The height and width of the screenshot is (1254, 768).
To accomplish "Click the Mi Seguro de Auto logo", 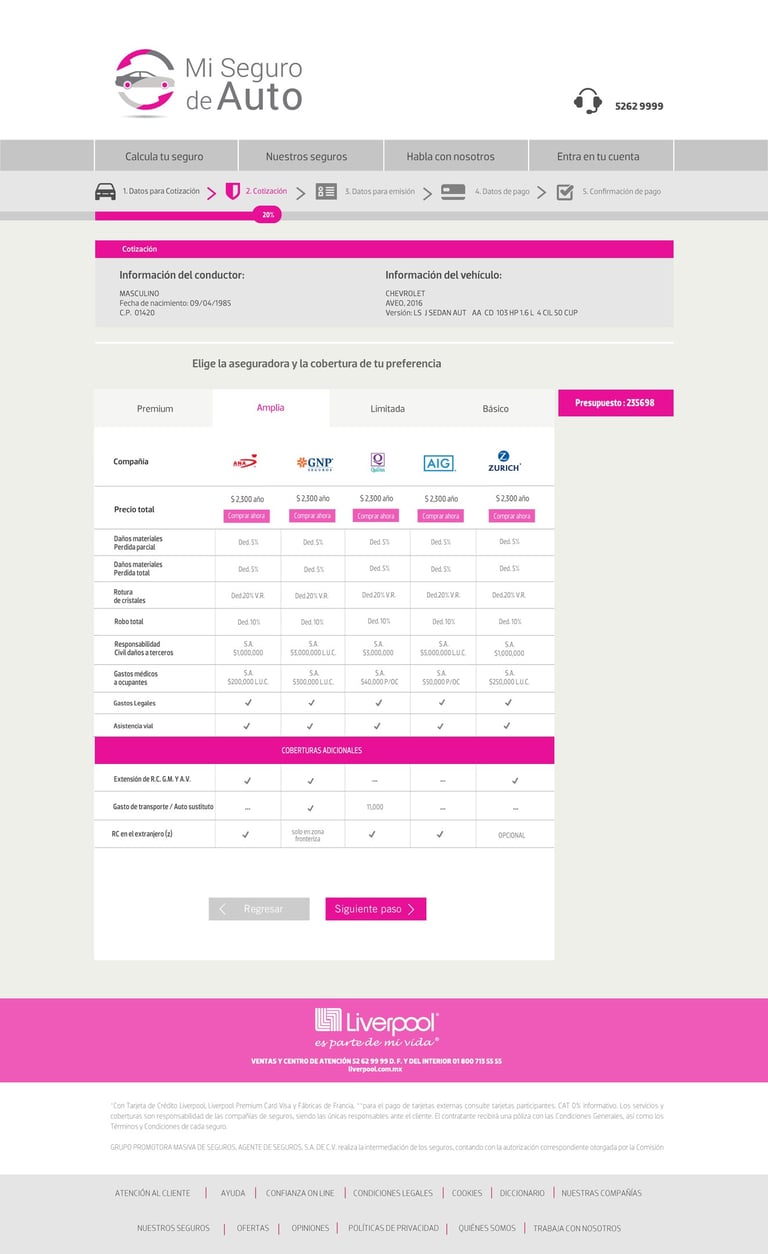I will 209,83.
